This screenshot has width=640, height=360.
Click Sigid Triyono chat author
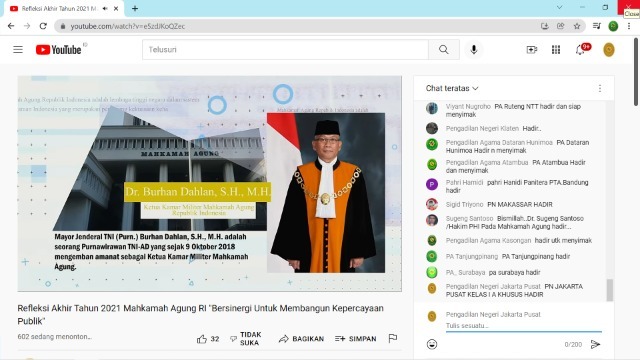[464, 204]
